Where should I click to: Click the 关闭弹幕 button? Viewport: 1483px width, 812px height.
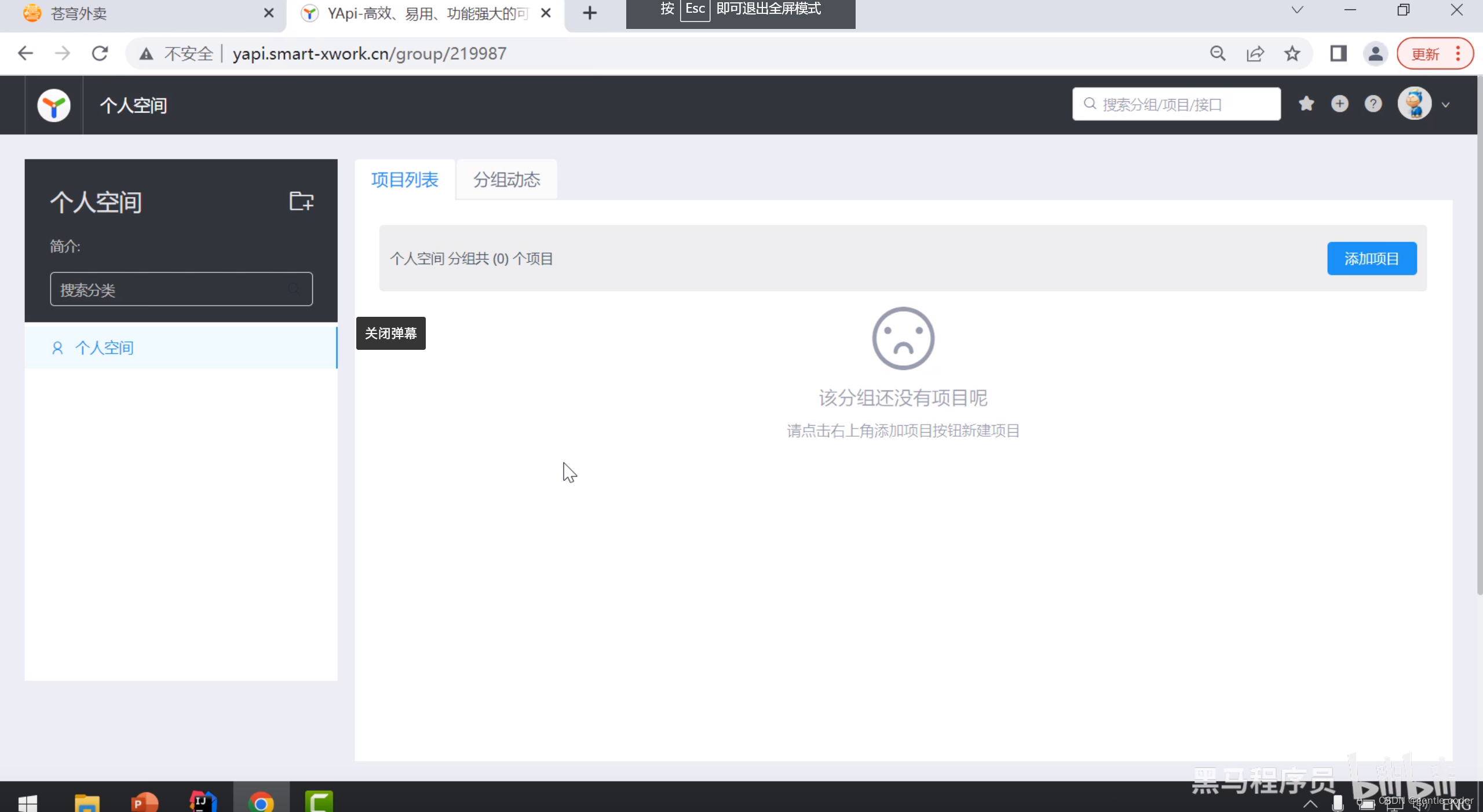click(390, 333)
